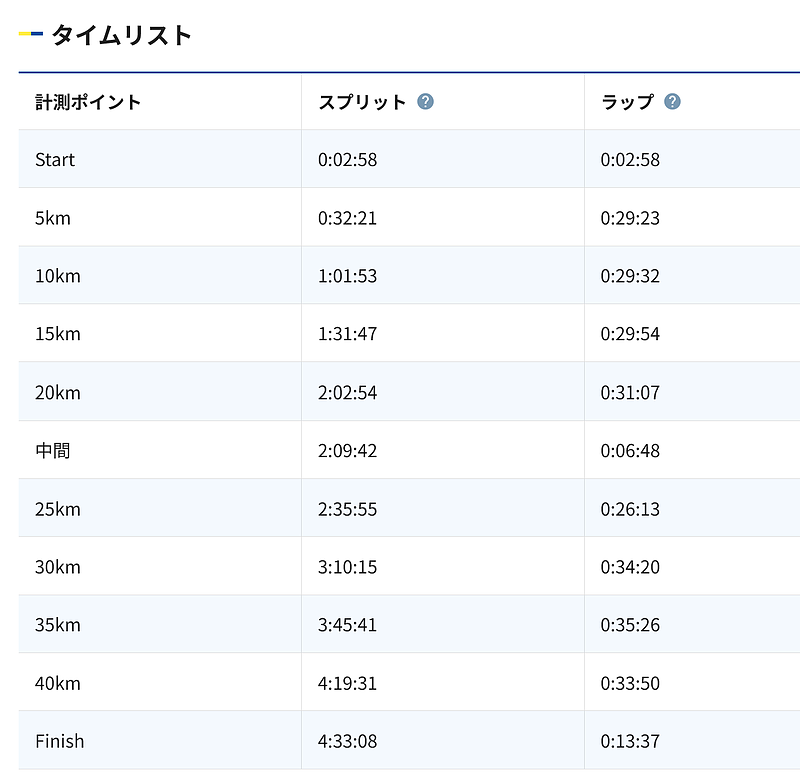The width and height of the screenshot is (800, 775).
Task: Click the スプリット column header text
Action: click(362, 102)
